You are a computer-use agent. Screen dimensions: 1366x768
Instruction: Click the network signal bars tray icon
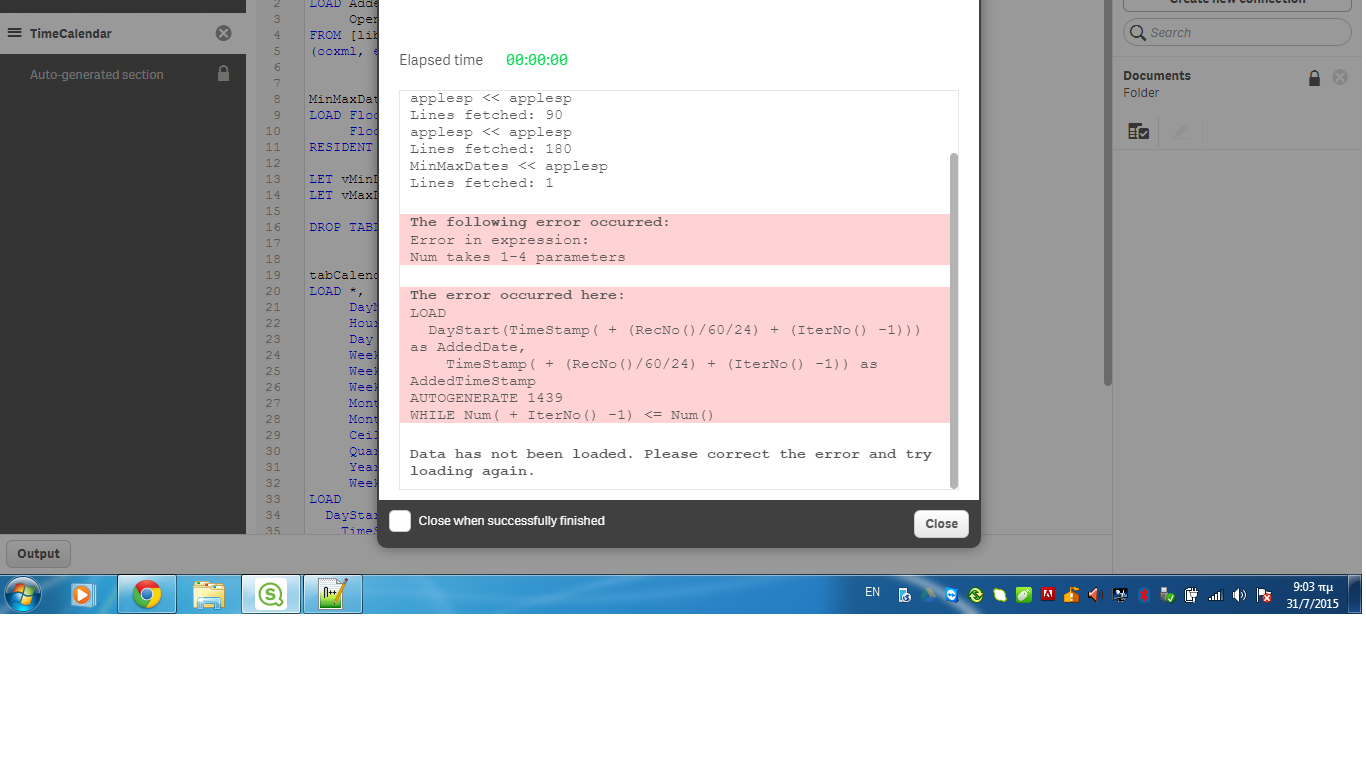click(x=1215, y=594)
